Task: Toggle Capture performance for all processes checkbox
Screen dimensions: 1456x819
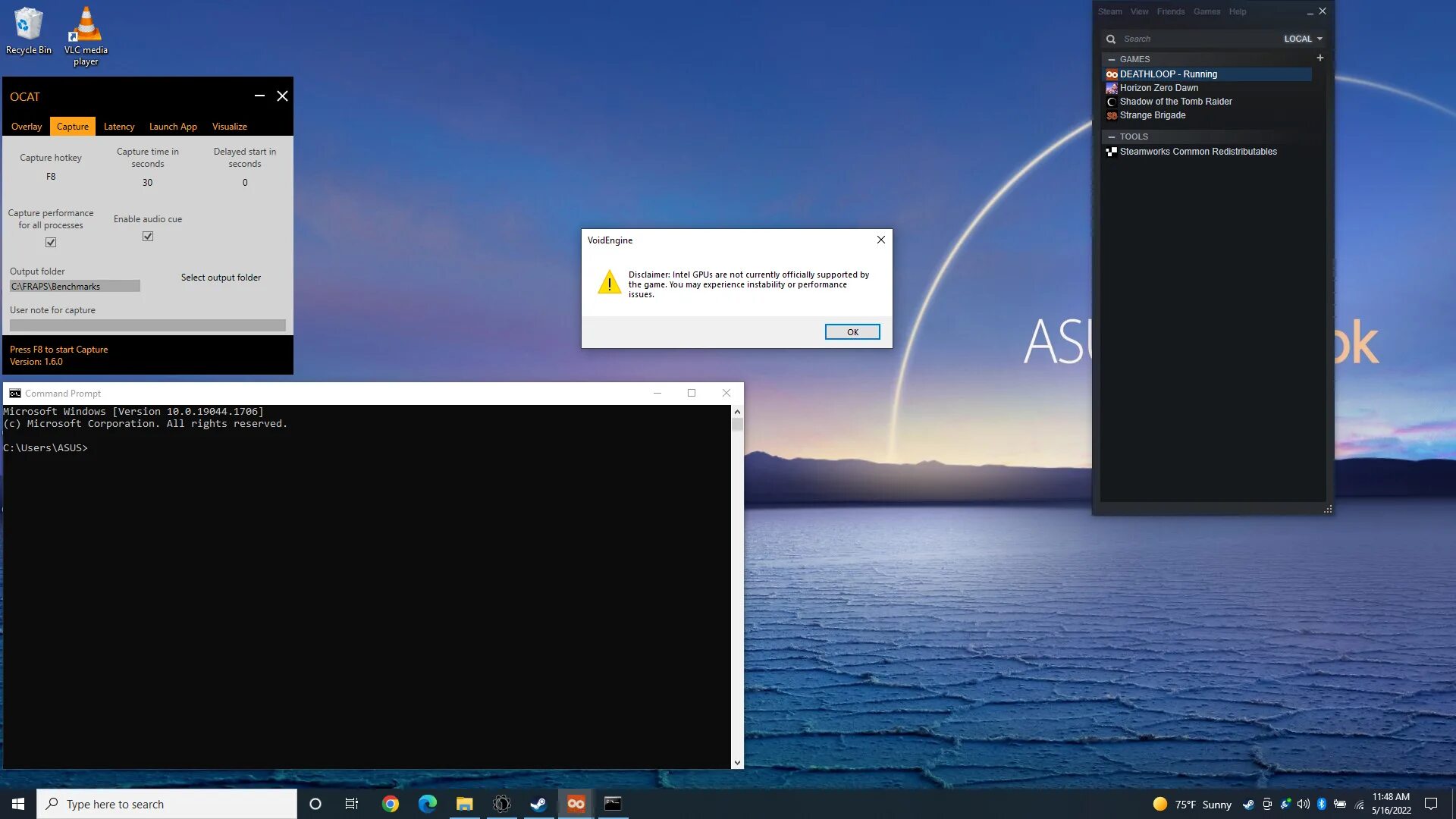Action: click(x=51, y=243)
